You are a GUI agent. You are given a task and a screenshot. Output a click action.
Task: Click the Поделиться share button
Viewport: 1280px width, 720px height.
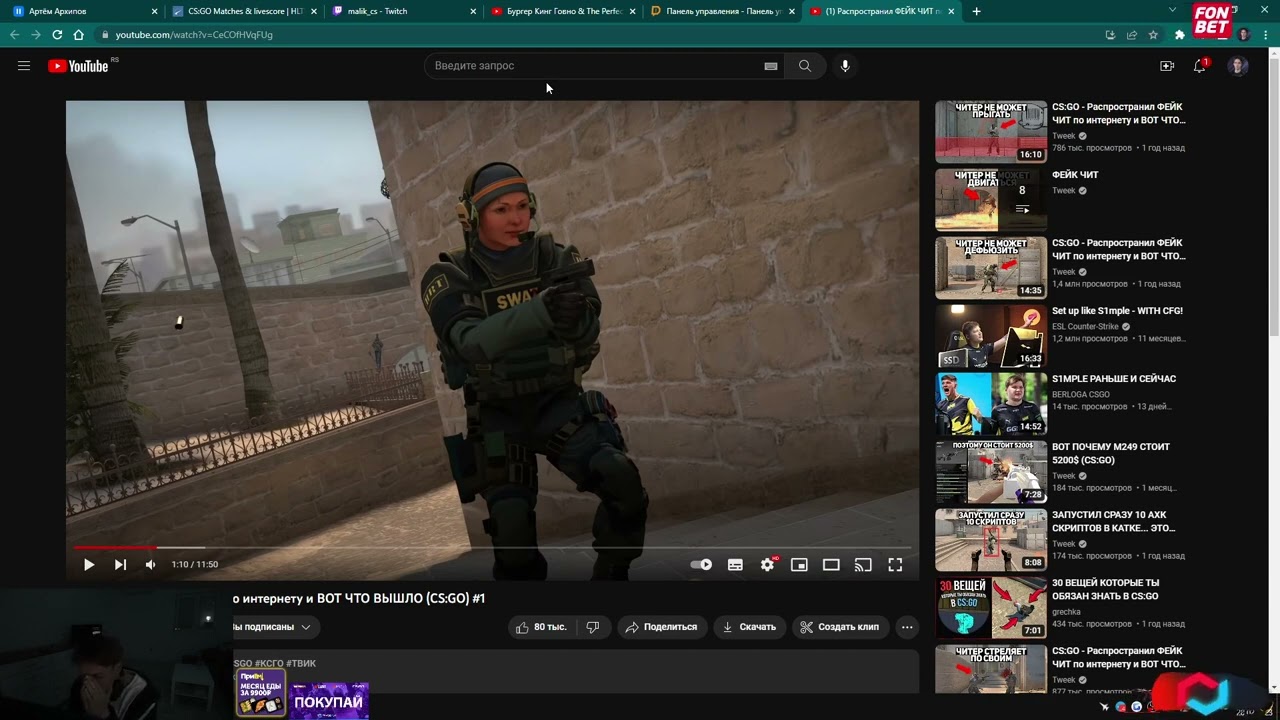pos(662,627)
